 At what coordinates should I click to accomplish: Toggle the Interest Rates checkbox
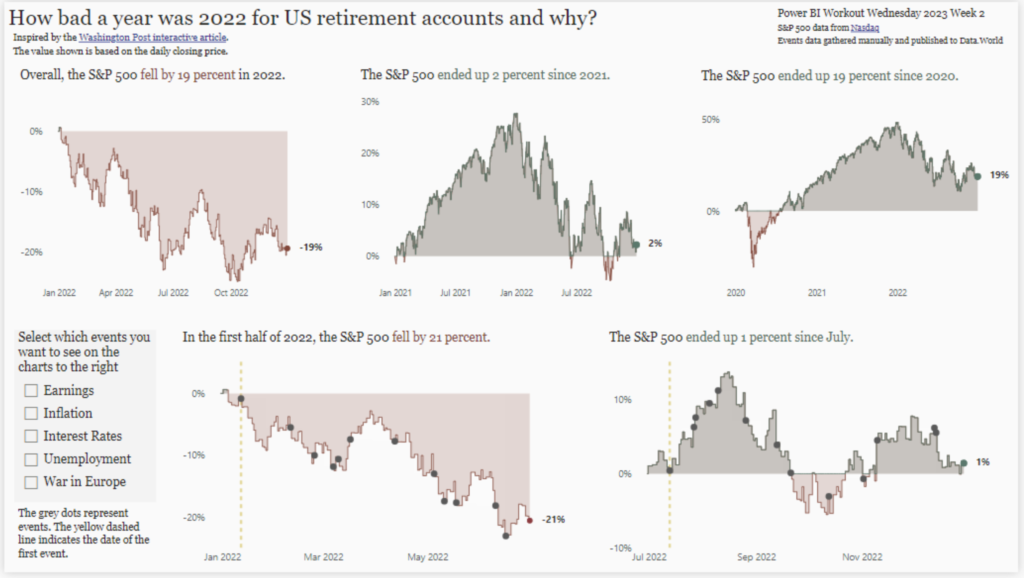click(x=31, y=436)
